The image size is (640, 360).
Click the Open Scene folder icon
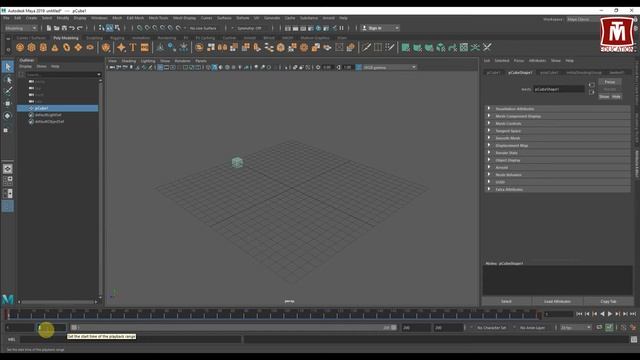click(56, 28)
